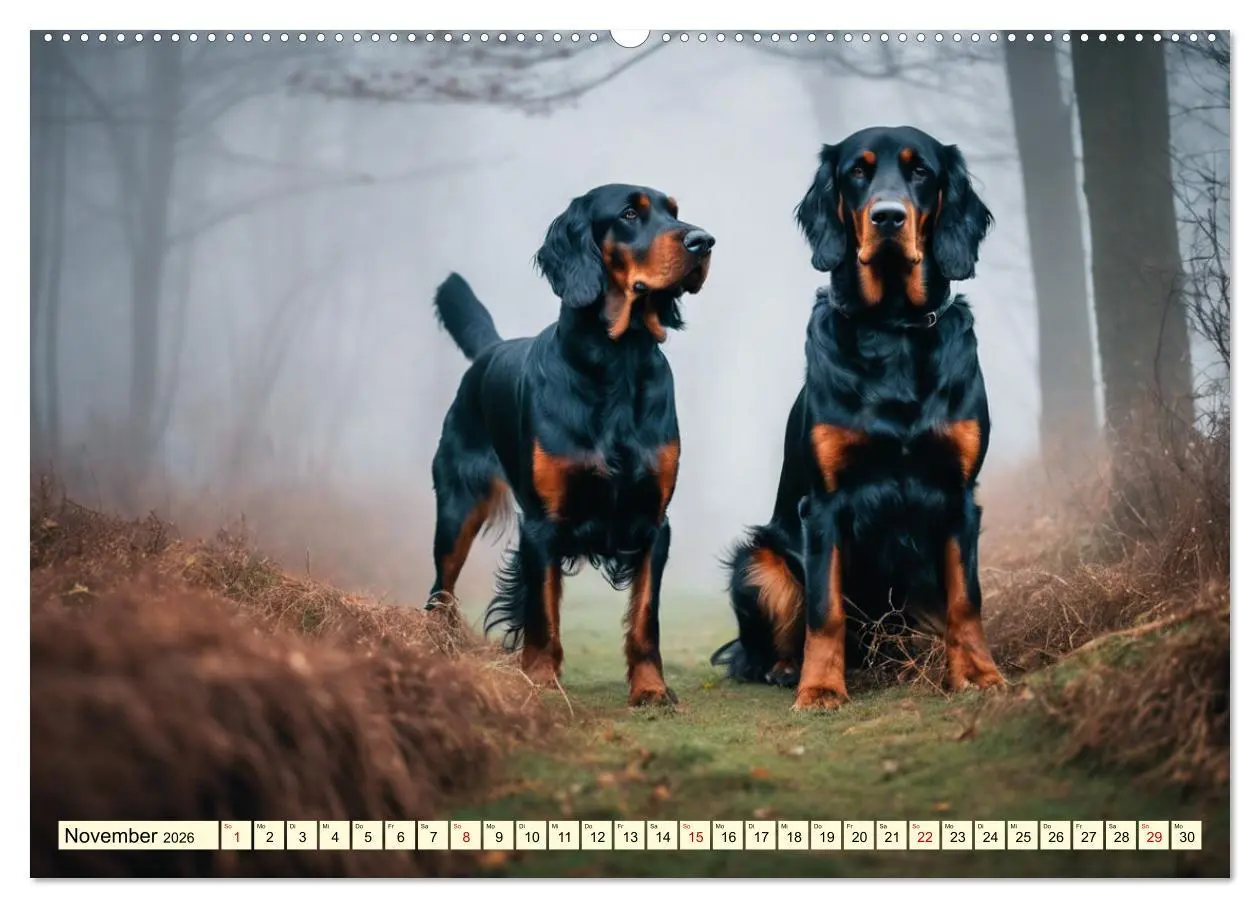The image size is (1260, 908).
Task: Select date 16 in the calendar strip
Action: (x=727, y=836)
